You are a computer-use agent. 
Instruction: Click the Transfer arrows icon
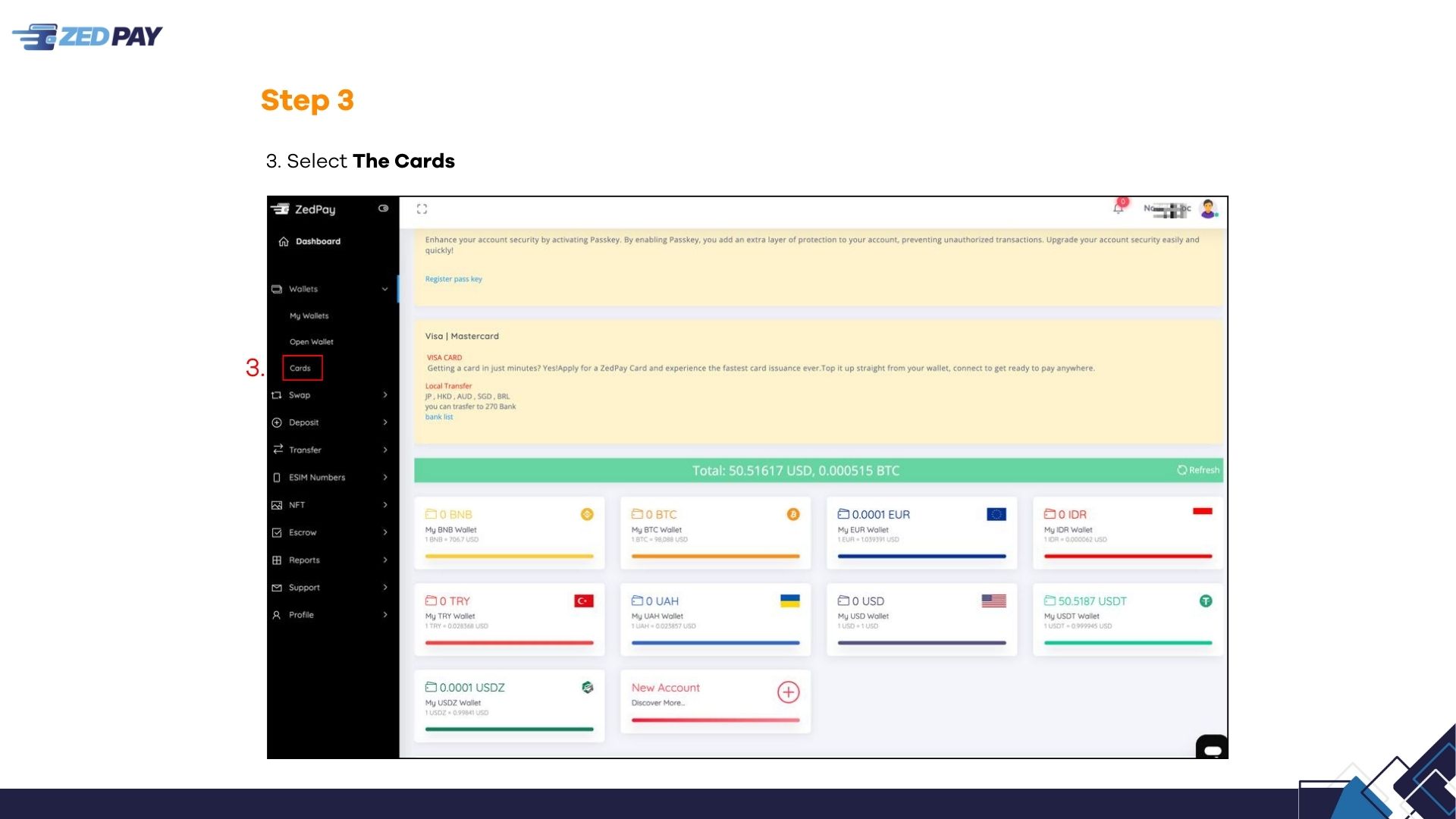coord(278,449)
